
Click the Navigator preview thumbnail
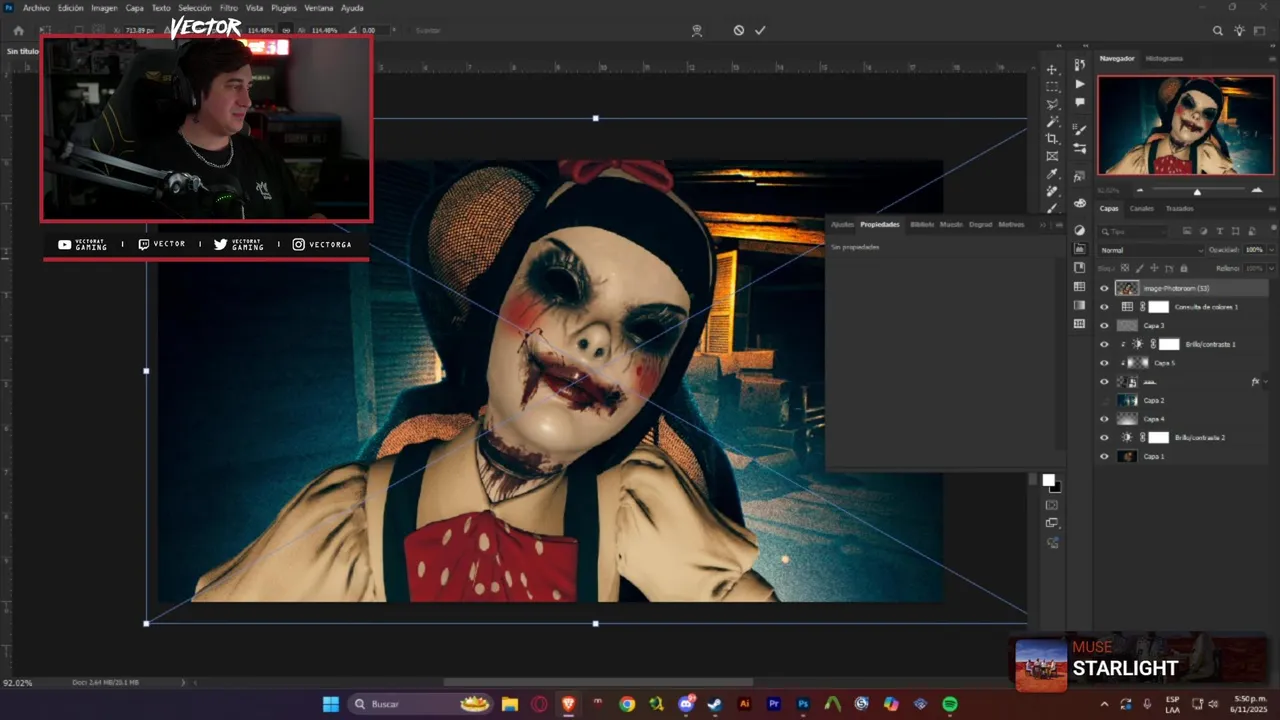coord(1186,126)
